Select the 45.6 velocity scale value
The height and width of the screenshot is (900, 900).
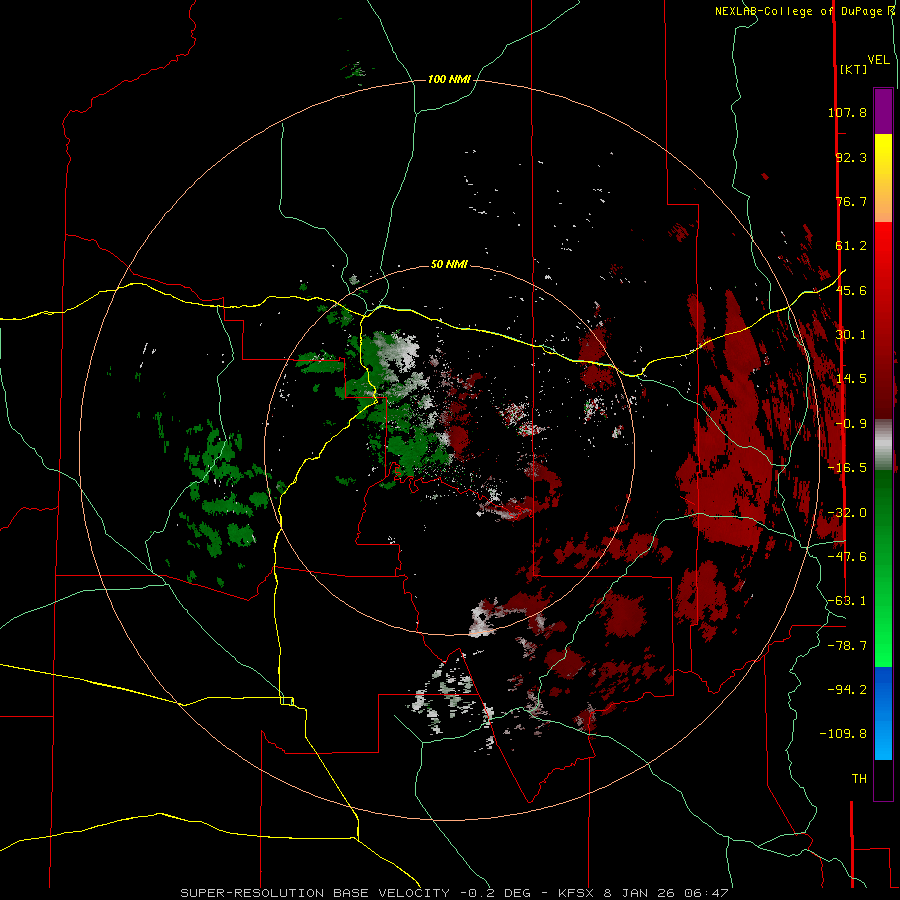(x=851, y=290)
